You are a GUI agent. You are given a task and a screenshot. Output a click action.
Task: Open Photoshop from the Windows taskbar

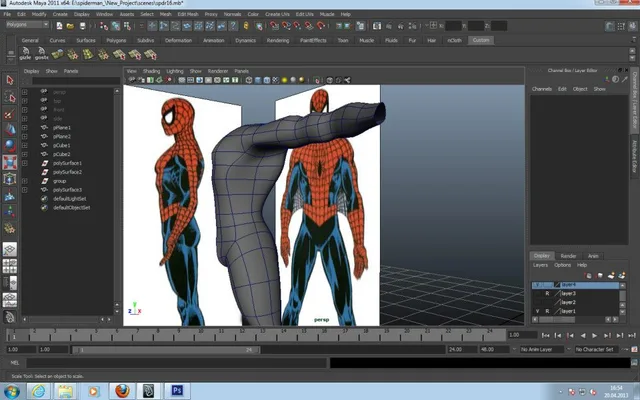(x=177, y=391)
